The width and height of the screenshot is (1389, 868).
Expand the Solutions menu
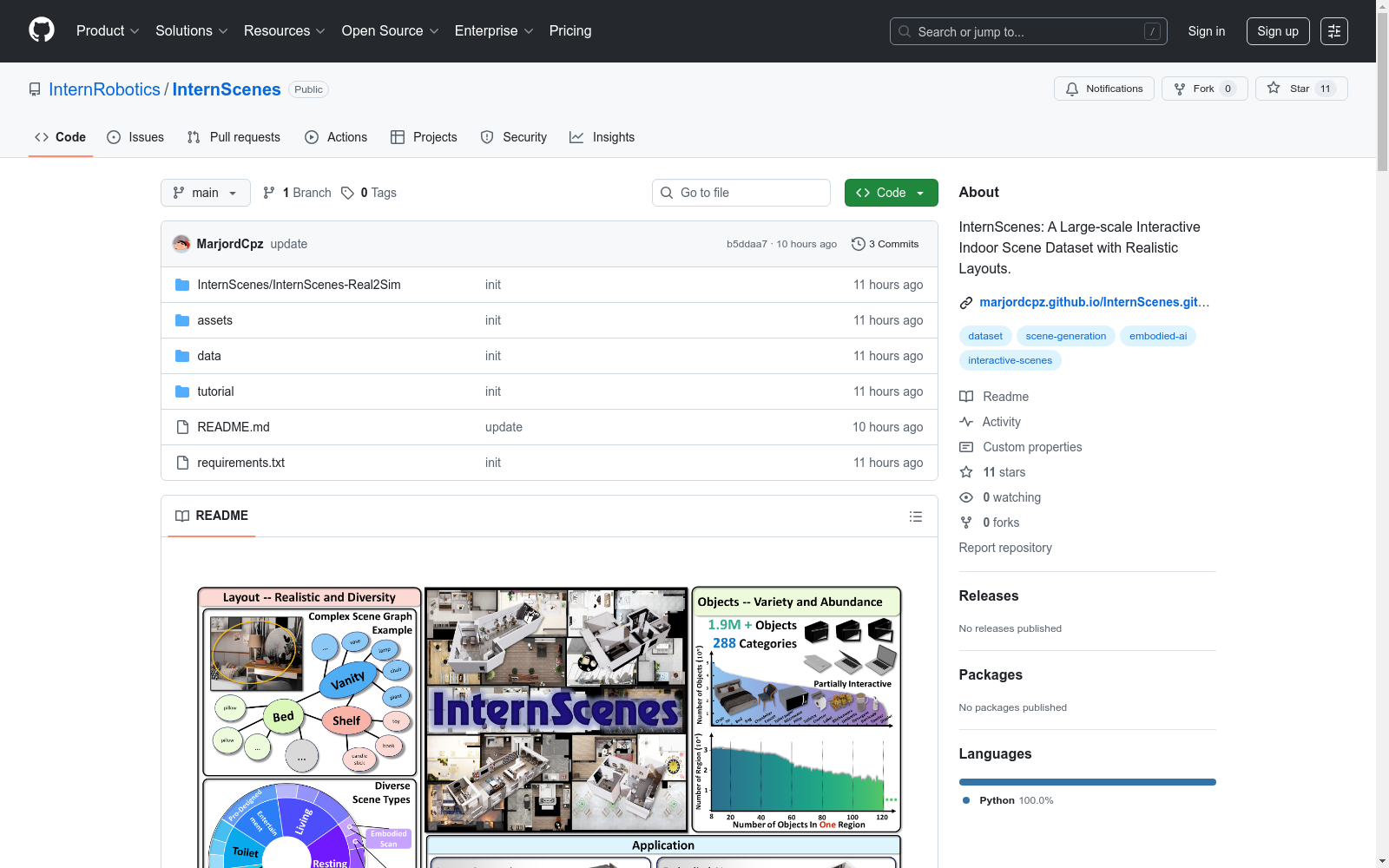point(192,31)
